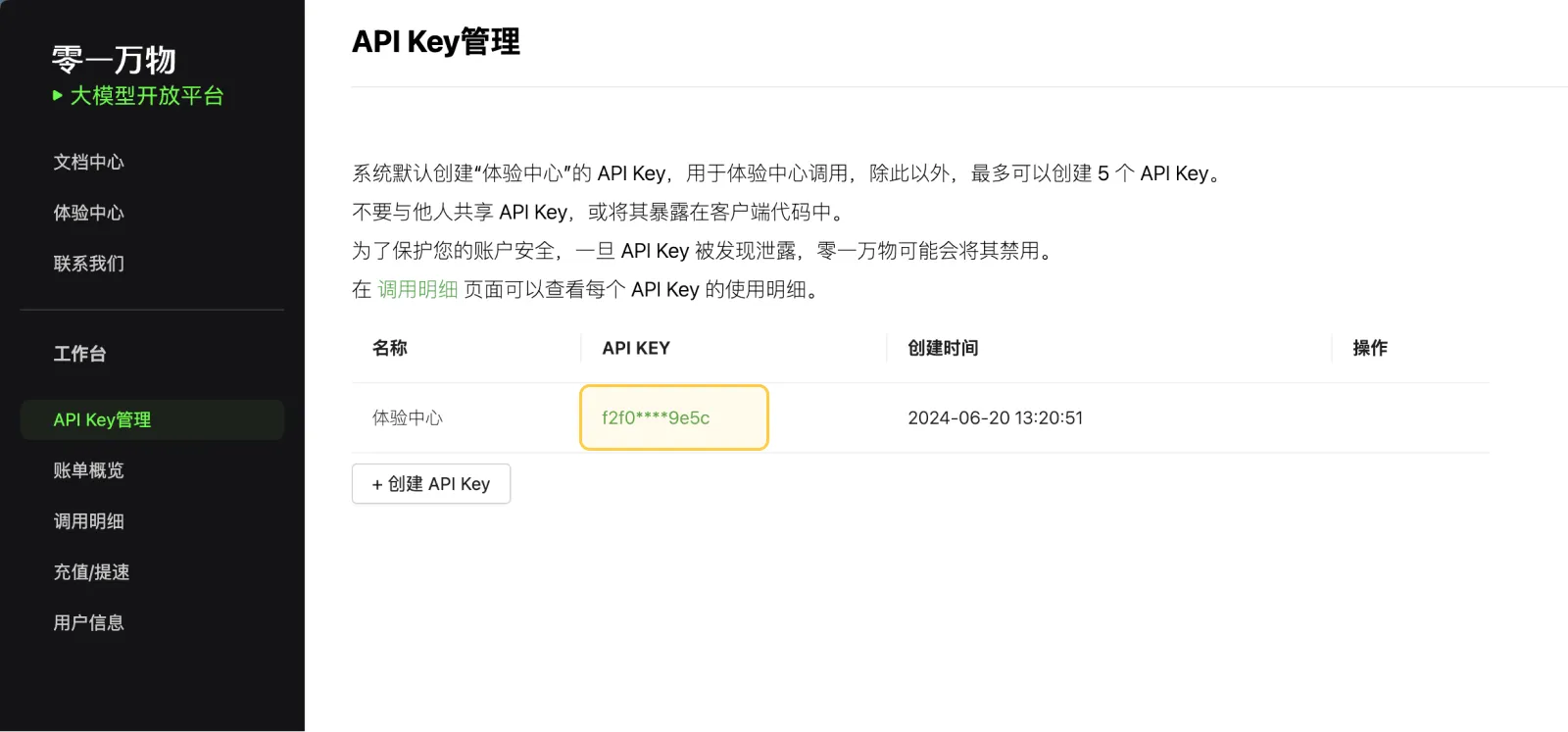Open the 账单概览 page
The width and height of the screenshot is (1568, 732).
coord(88,470)
